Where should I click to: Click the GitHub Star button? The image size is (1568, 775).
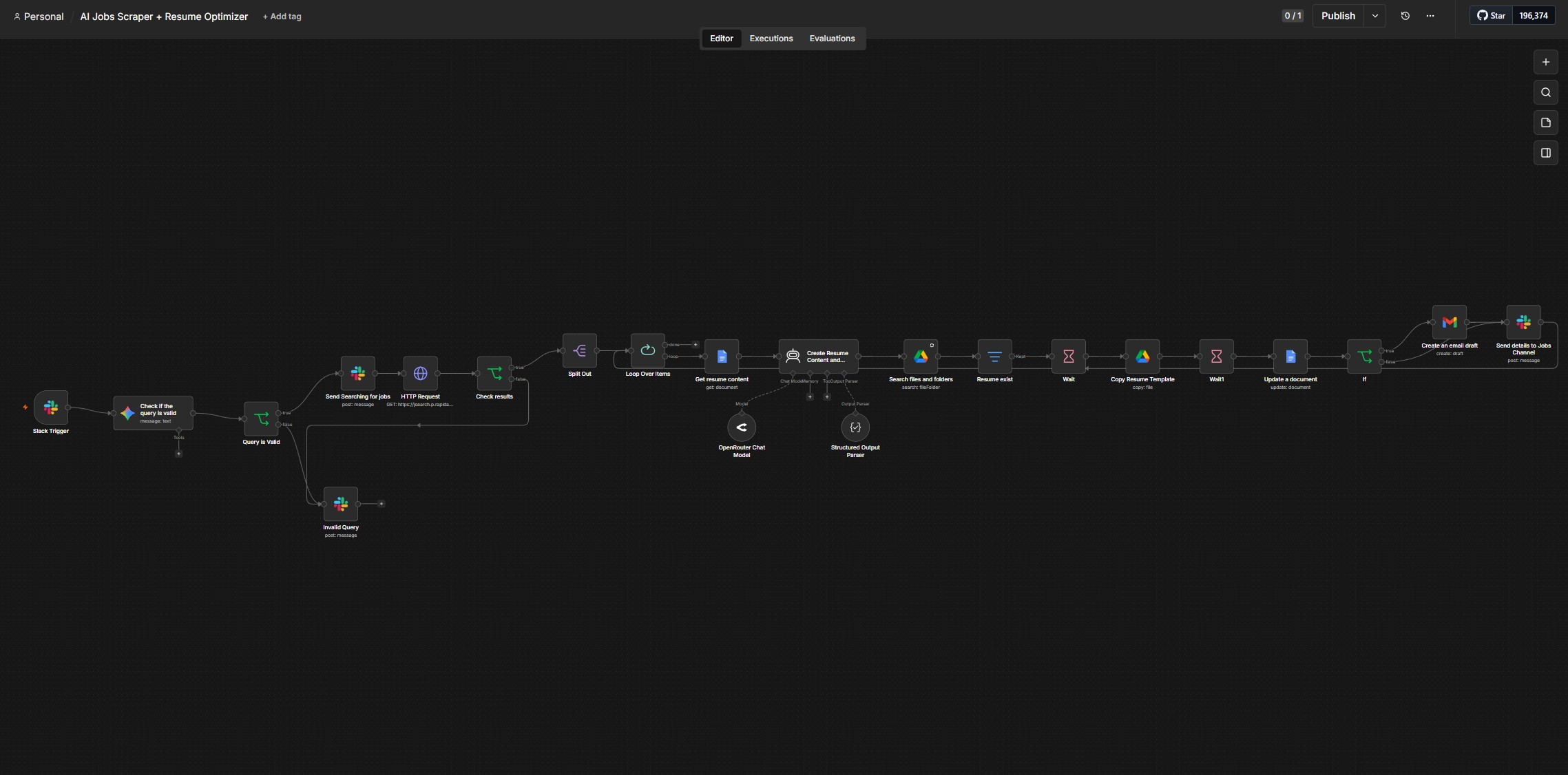click(1492, 16)
